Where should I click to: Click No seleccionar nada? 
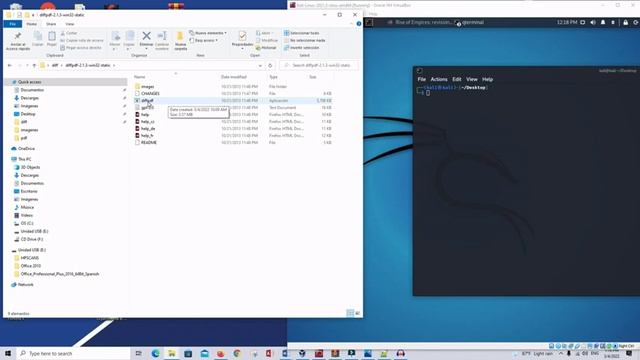[304, 40]
